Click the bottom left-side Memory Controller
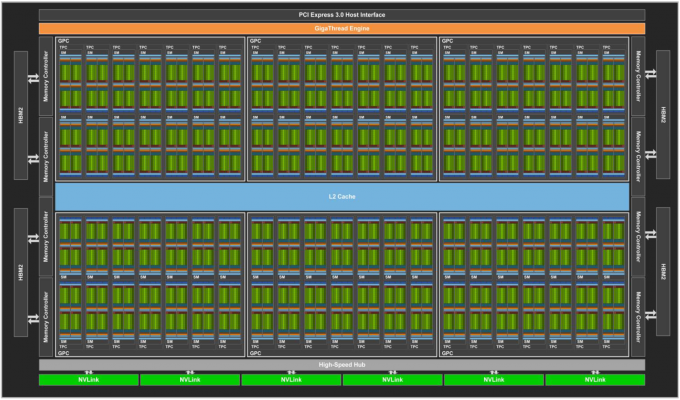This screenshot has height=400, width=680. (46, 317)
